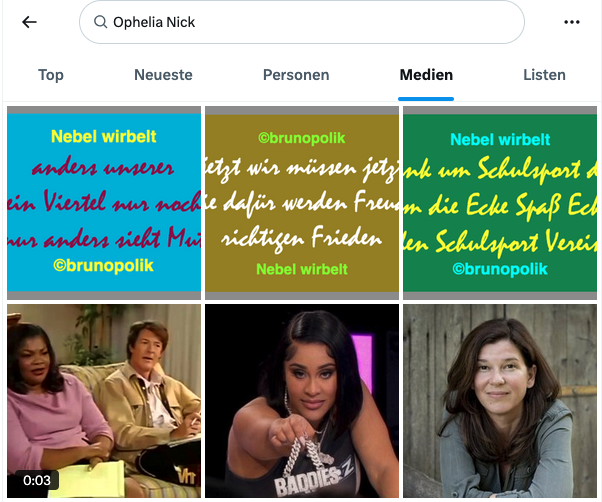This screenshot has width=602, height=502.
Task: Open the blue Nebel wirbelt image
Action: click(x=104, y=203)
